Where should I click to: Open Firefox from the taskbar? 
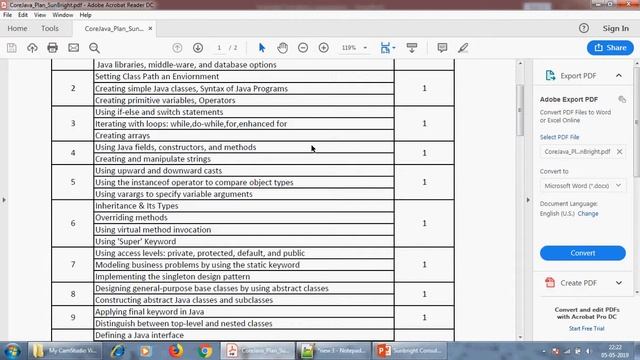click(x=176, y=351)
